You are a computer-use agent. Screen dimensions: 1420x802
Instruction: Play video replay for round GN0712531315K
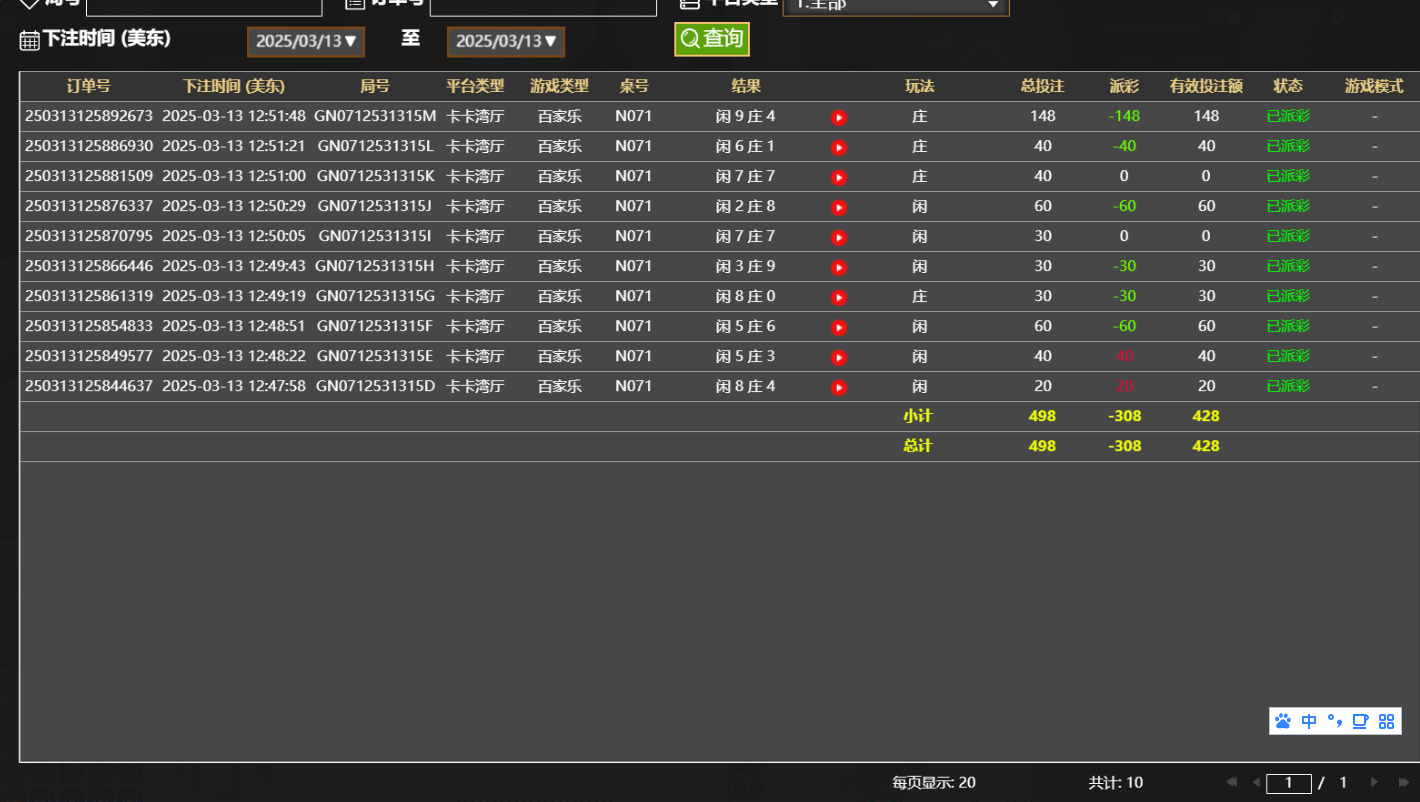839,177
